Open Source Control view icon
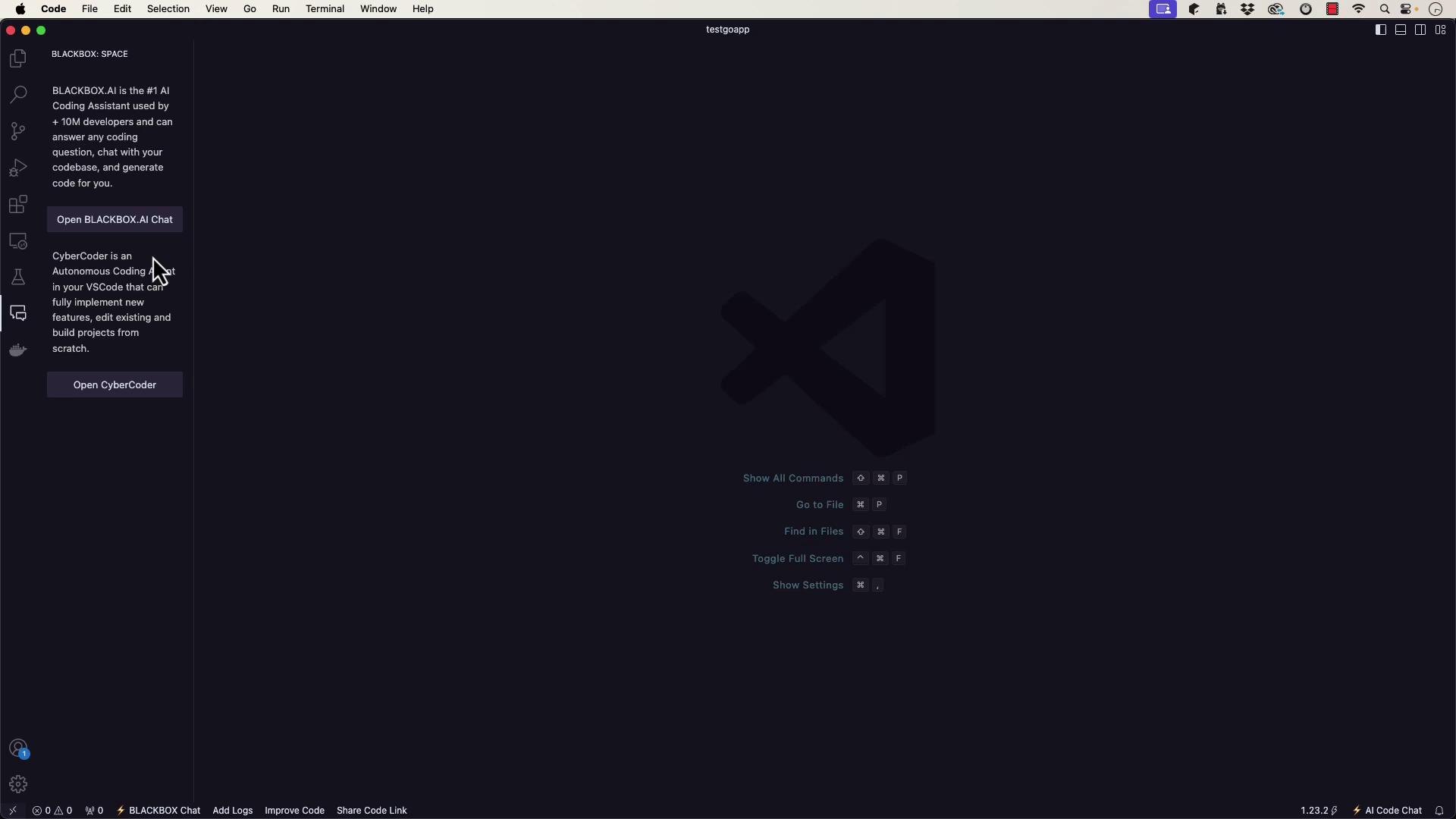 [18, 131]
